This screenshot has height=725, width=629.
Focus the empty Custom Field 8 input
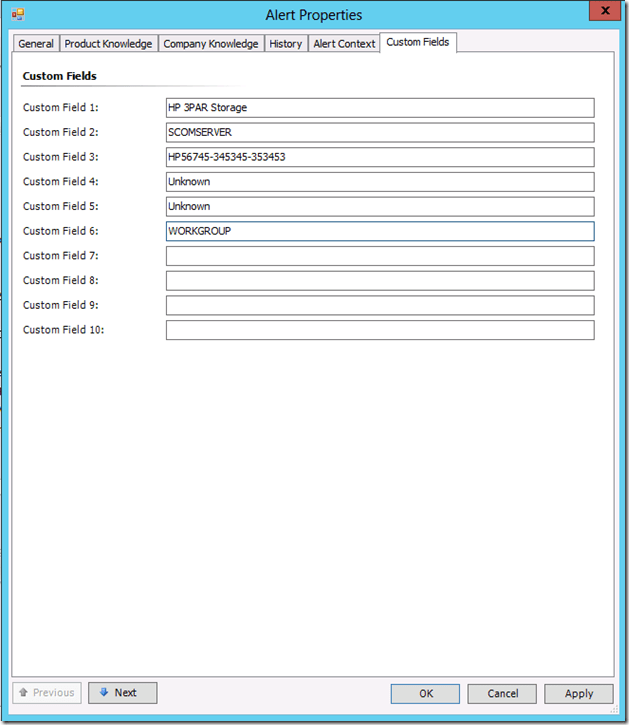380,281
